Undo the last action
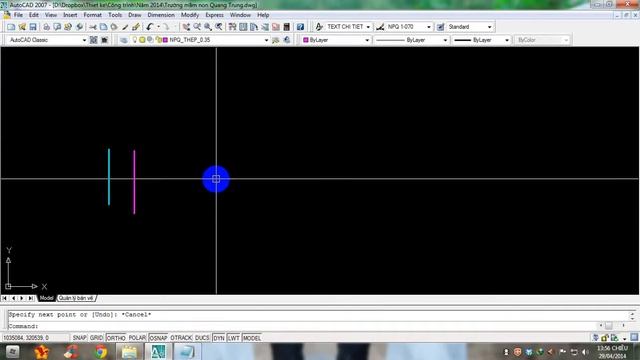The height and width of the screenshot is (360, 640). 149,27
